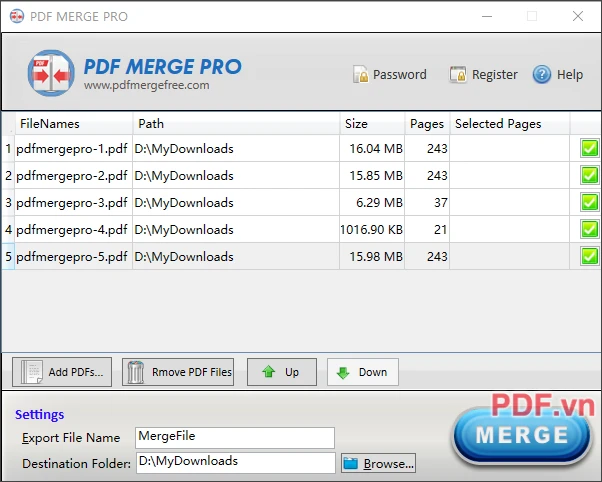The width and height of the screenshot is (602, 482).
Task: Click the trash can icon for removing files
Action: click(x=135, y=372)
